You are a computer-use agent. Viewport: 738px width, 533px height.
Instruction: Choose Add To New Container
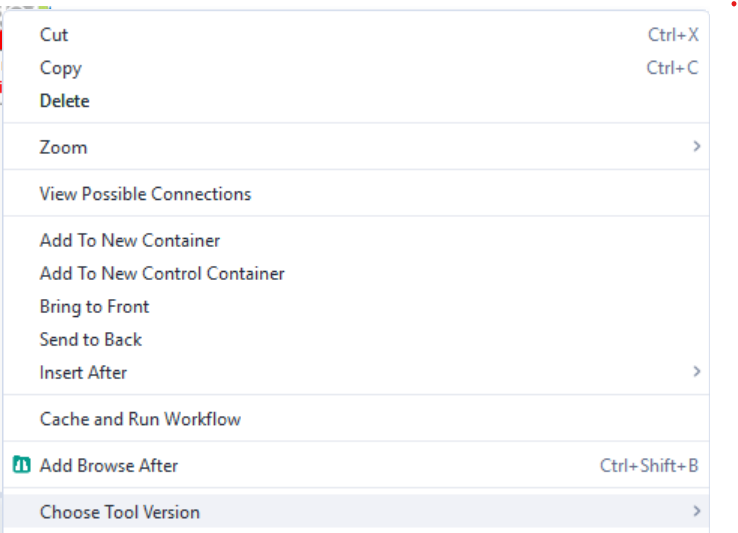click(129, 240)
